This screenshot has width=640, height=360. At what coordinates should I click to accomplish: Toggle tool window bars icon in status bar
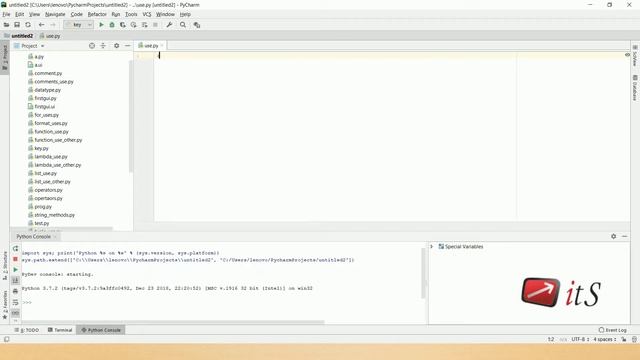click(x=7, y=339)
